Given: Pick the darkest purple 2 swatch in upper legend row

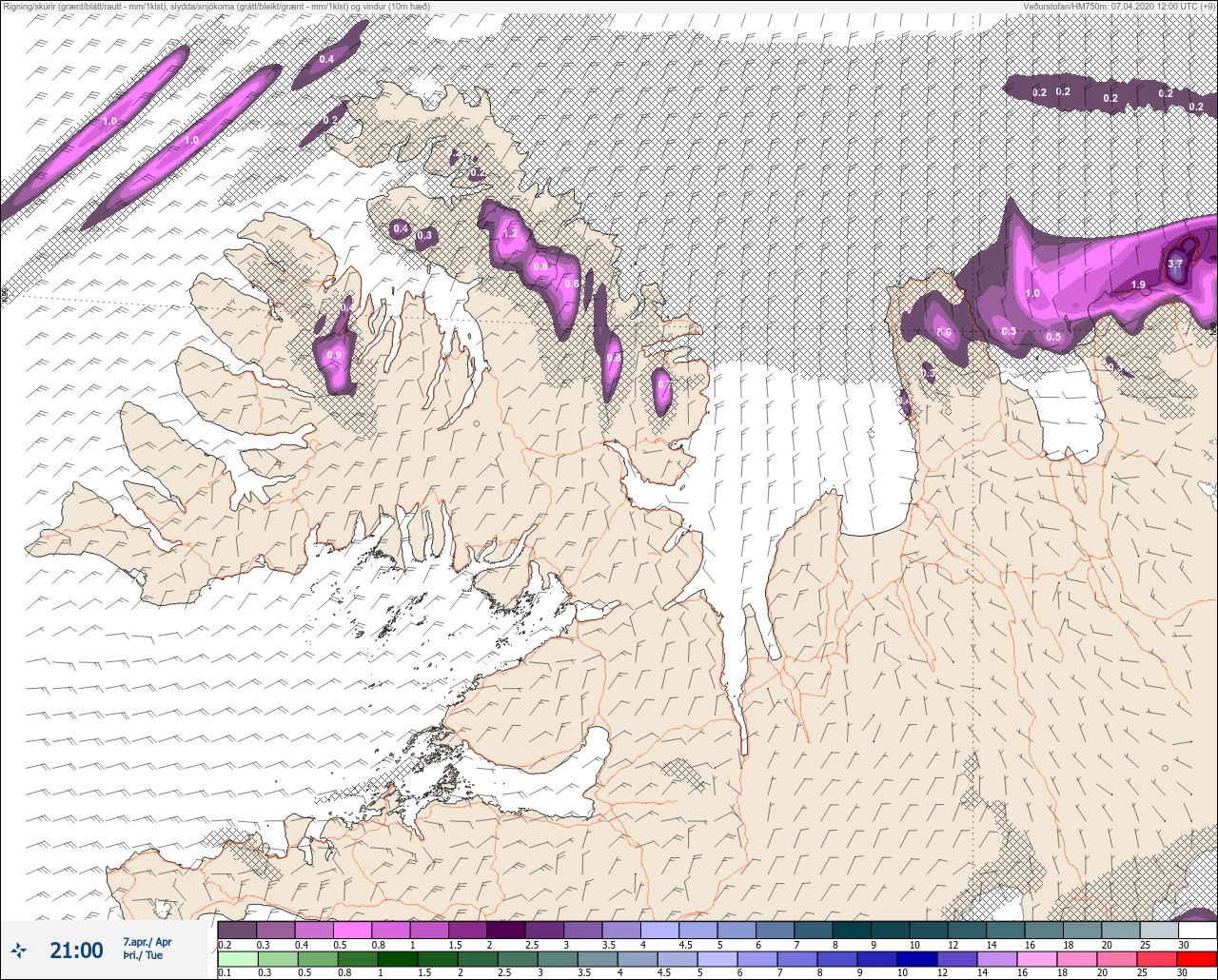Looking at the screenshot, I should click(x=505, y=930).
